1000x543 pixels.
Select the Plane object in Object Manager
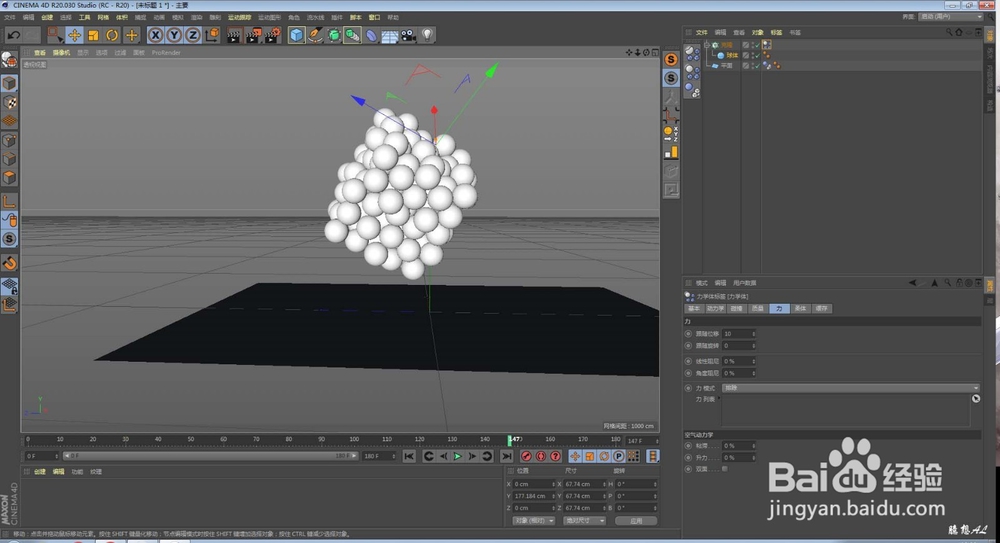pyautogui.click(x=726, y=66)
